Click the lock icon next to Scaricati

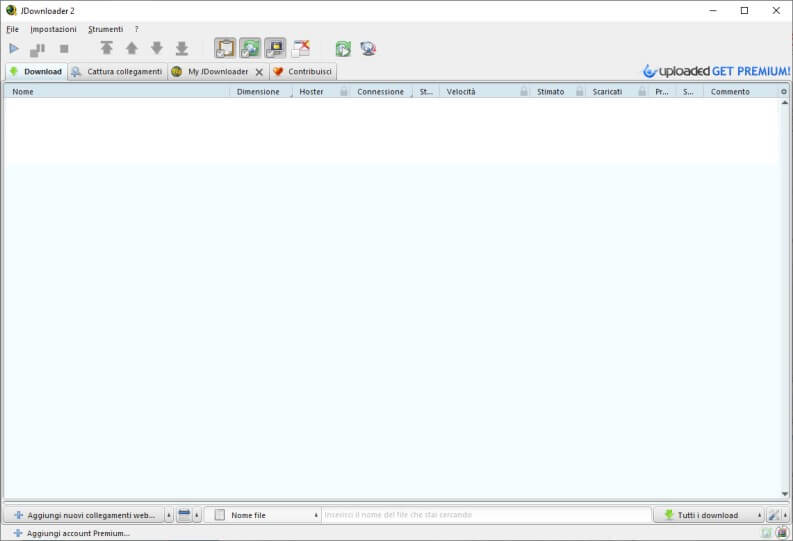pyautogui.click(x=642, y=92)
